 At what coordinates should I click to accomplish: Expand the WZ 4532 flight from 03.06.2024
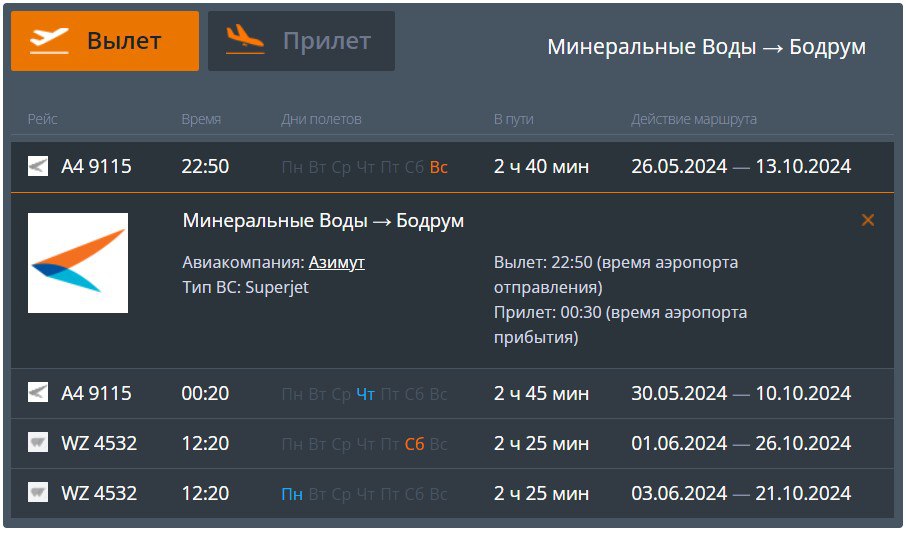(x=452, y=493)
